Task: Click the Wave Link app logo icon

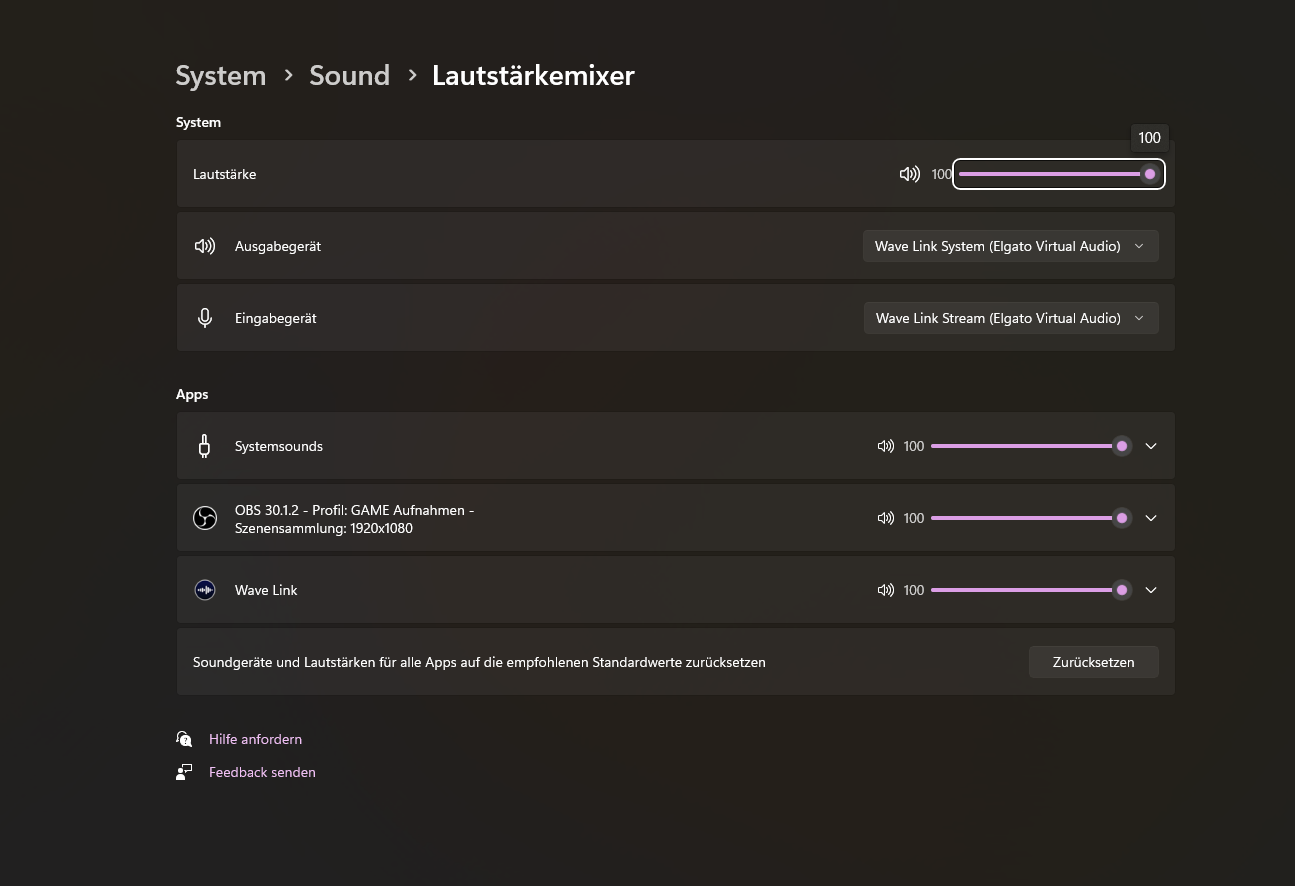Action: point(205,590)
